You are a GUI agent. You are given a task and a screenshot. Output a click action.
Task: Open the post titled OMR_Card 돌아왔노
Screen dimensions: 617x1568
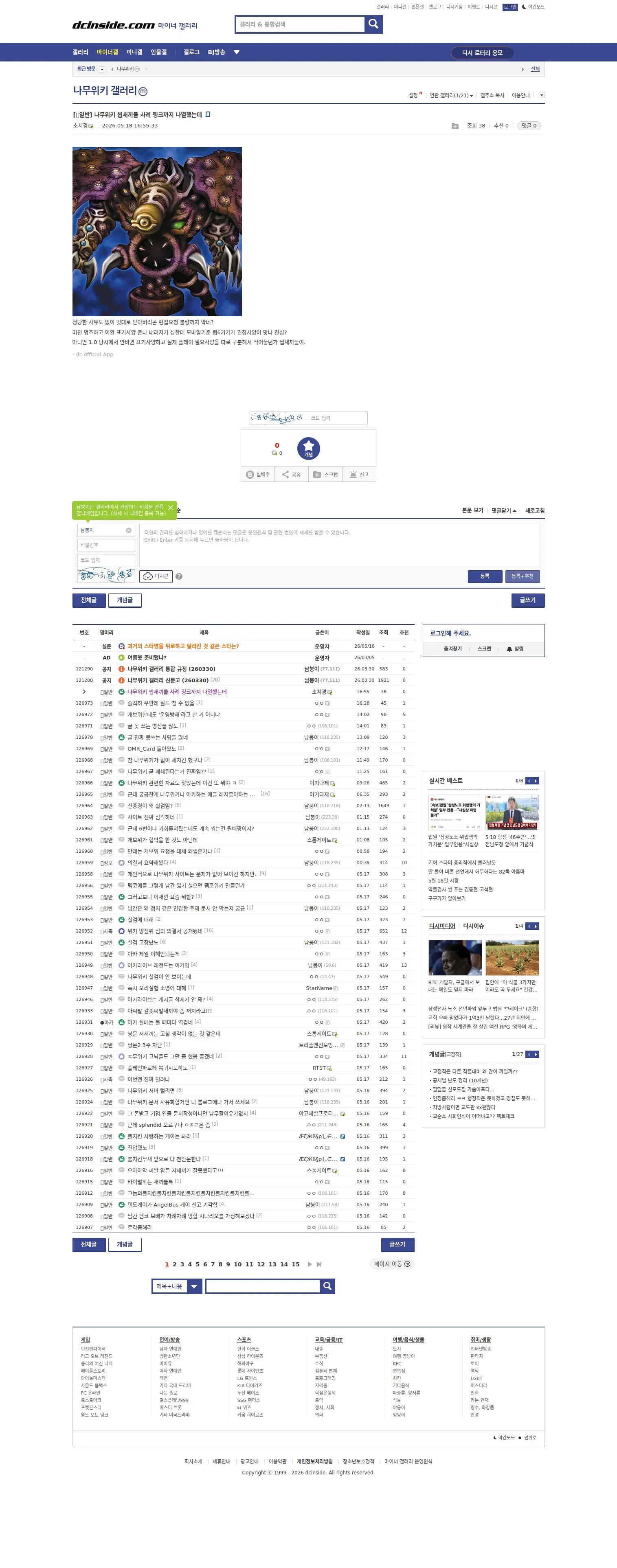pos(152,749)
